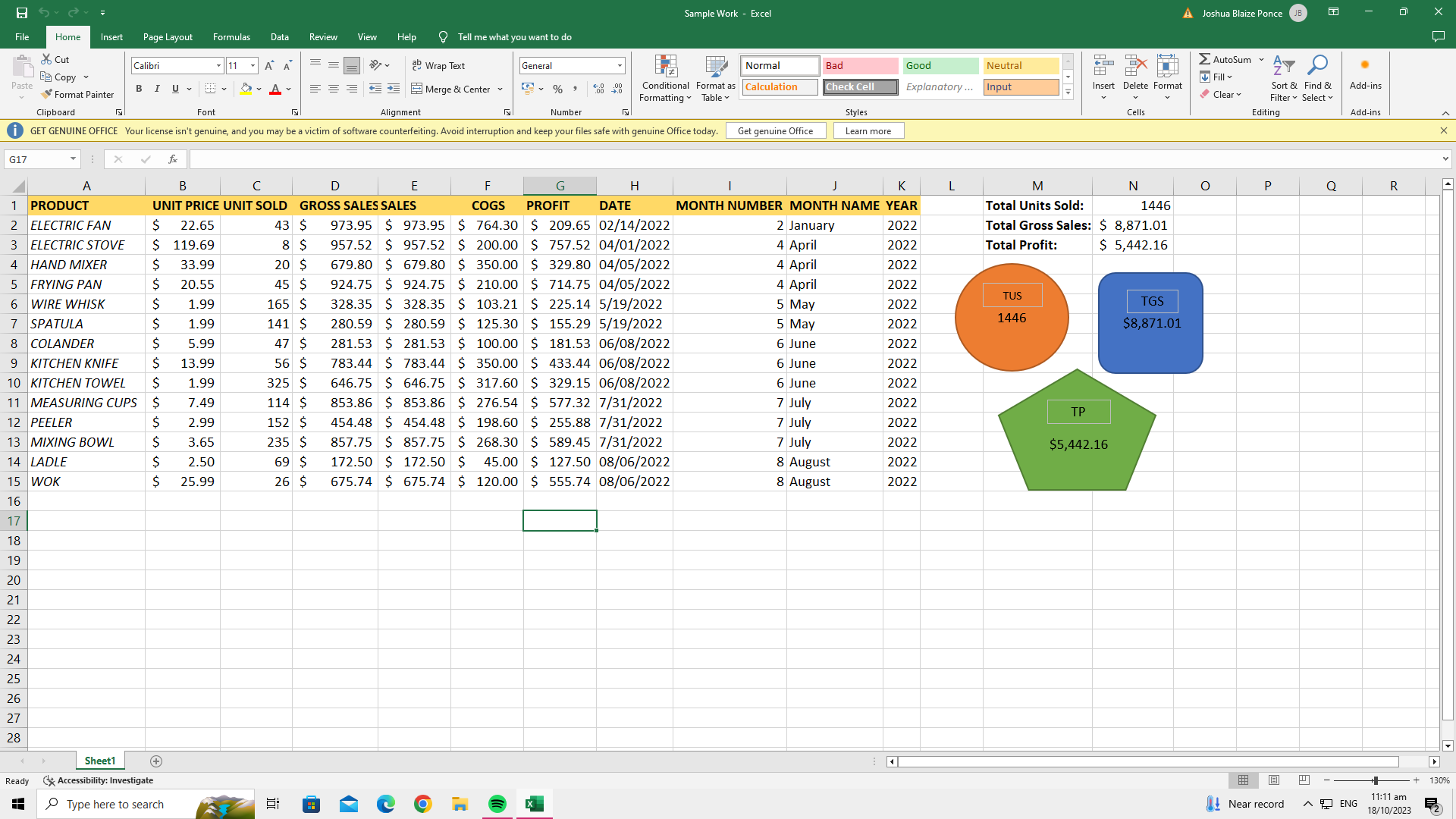Click the Cut scissors icon
Viewport: 1456px width, 819px height.
coord(46,59)
